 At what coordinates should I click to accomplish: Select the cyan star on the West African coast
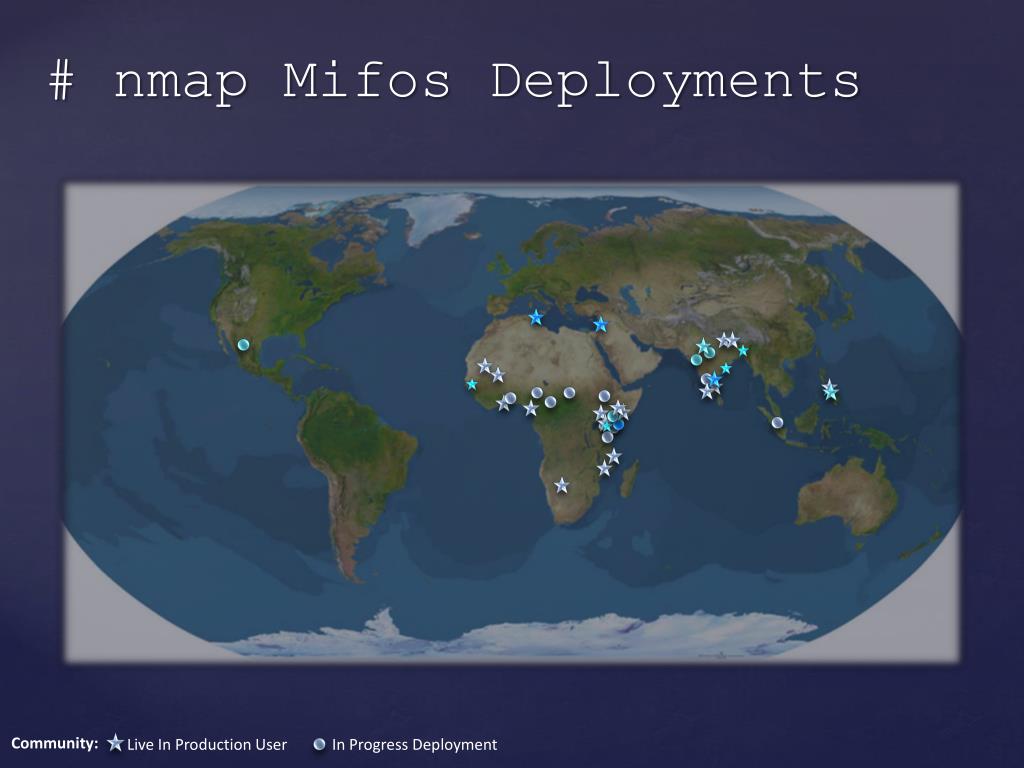pos(472,385)
